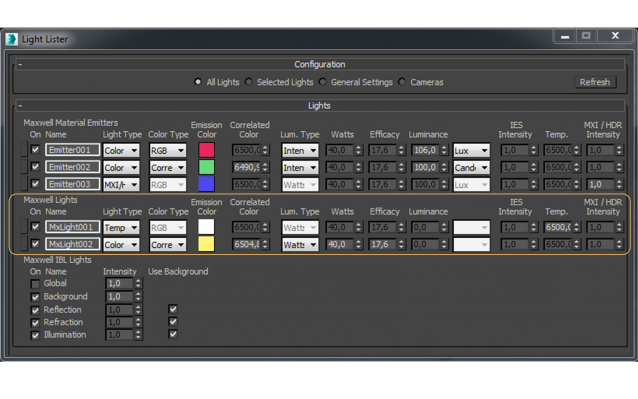638x399 pixels.
Task: Open the Lux luminance unit dropdown for Emitter001
Action: pyautogui.click(x=471, y=150)
